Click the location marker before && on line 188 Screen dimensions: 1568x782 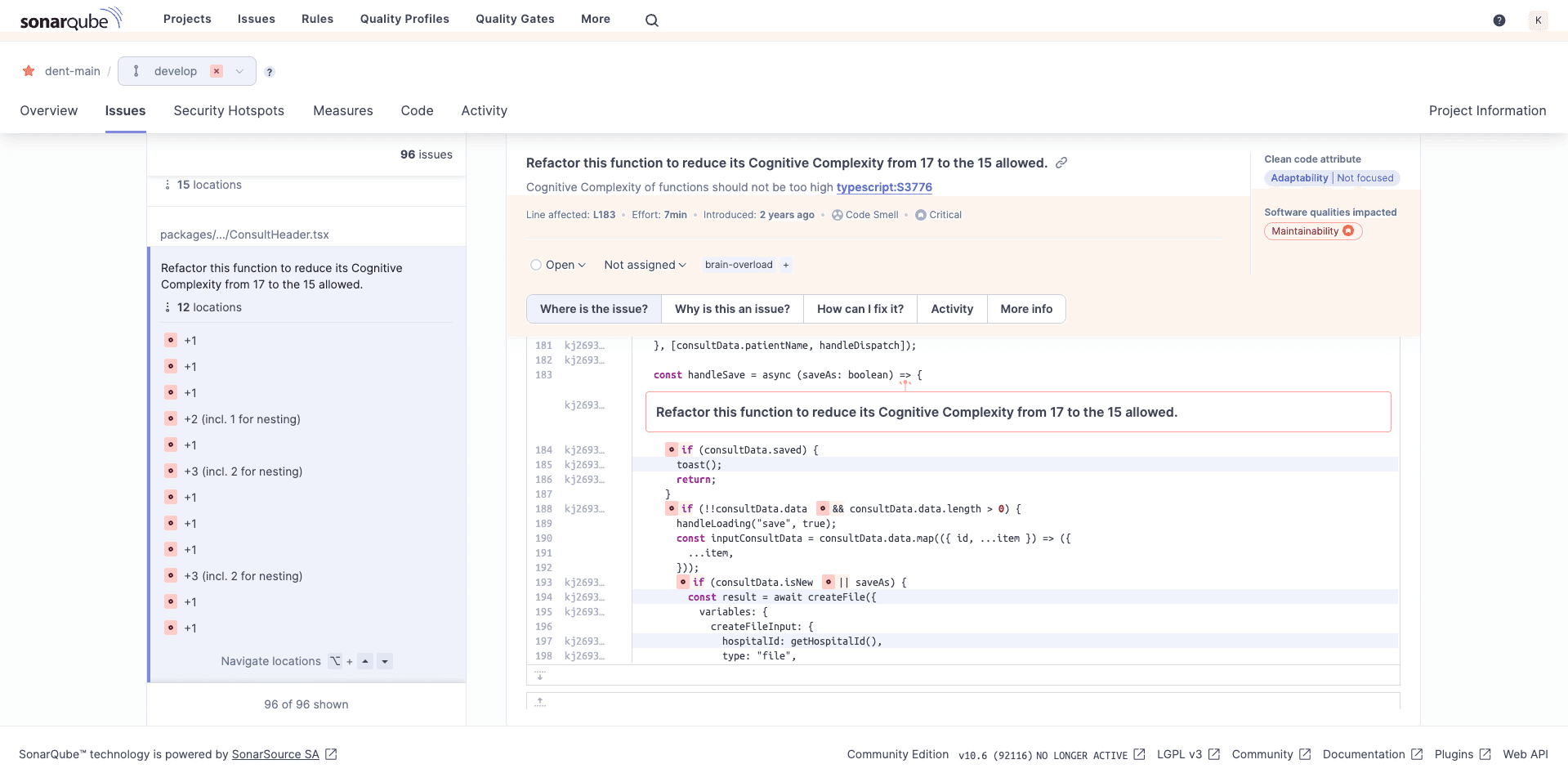[x=823, y=508]
